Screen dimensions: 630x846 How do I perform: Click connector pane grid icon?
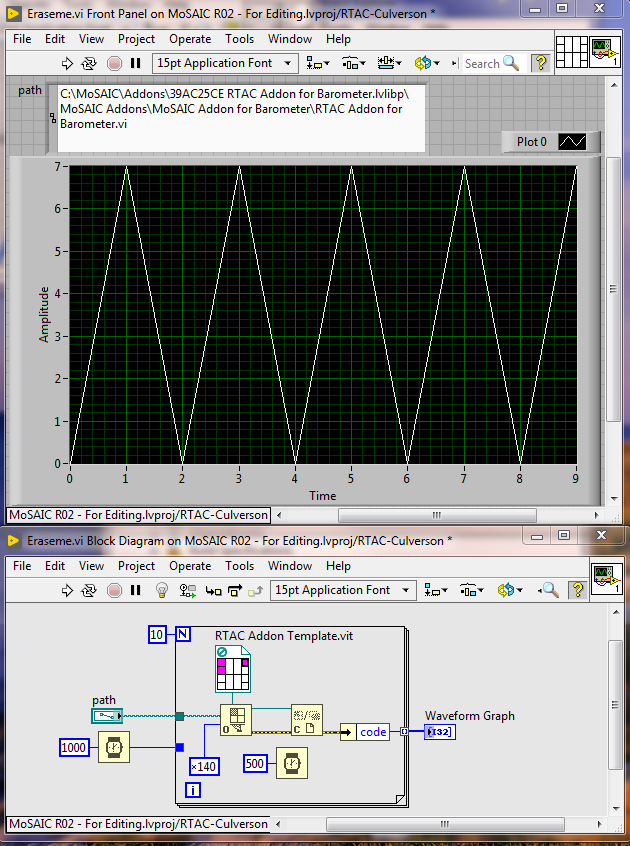tap(571, 52)
